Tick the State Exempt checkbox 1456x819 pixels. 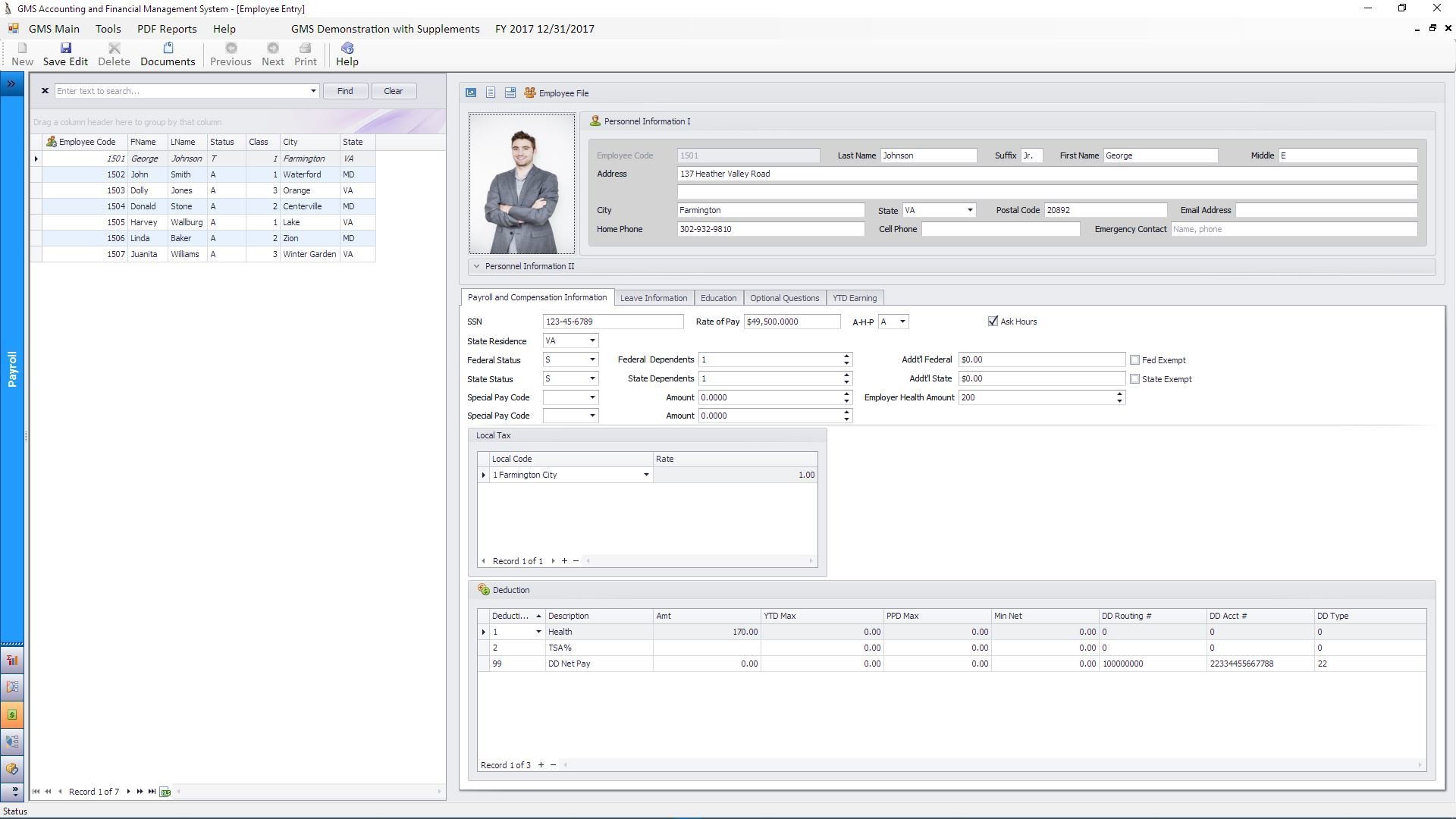pyautogui.click(x=1135, y=379)
